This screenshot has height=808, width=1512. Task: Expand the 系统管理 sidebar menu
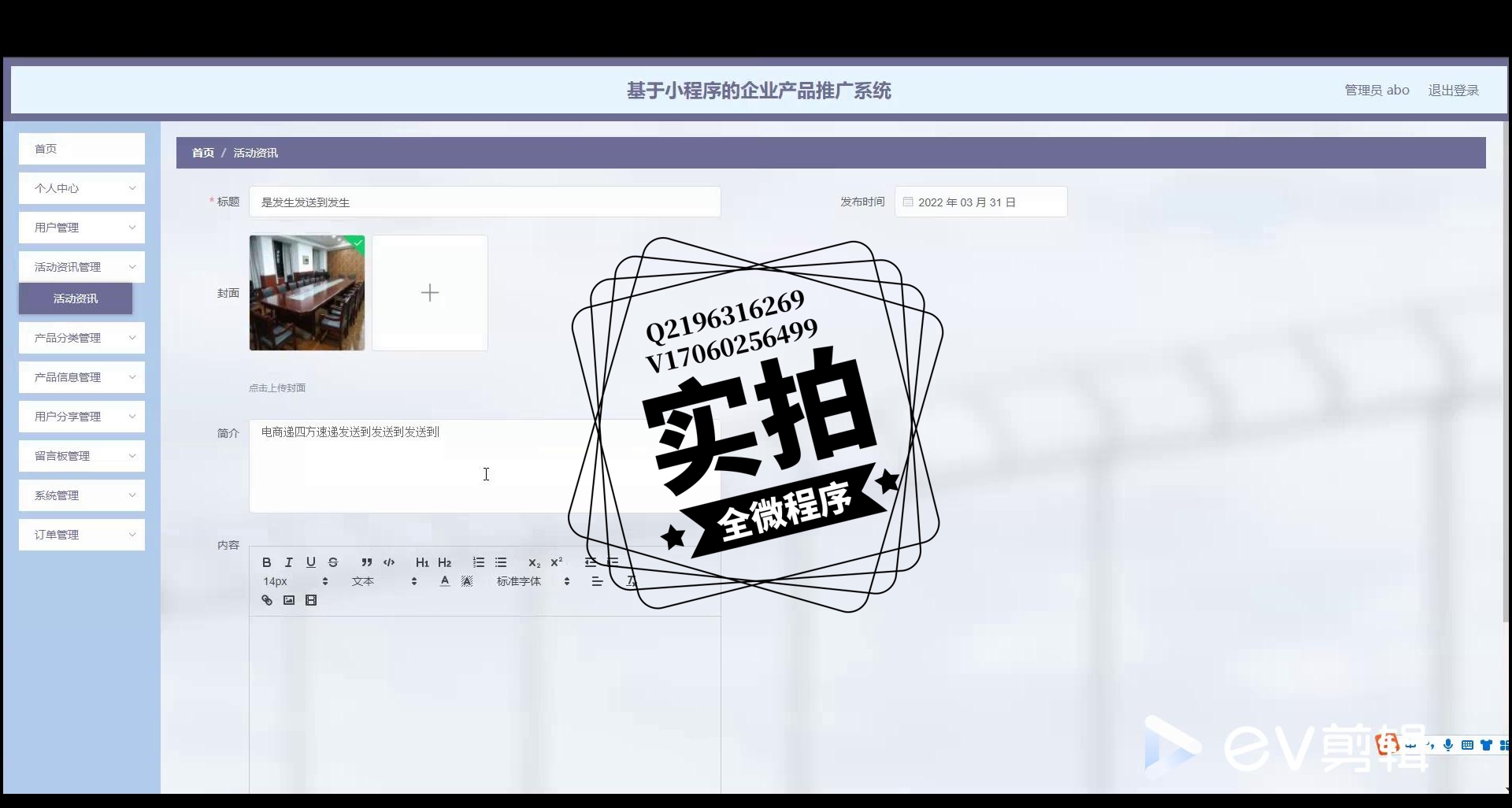coord(82,495)
